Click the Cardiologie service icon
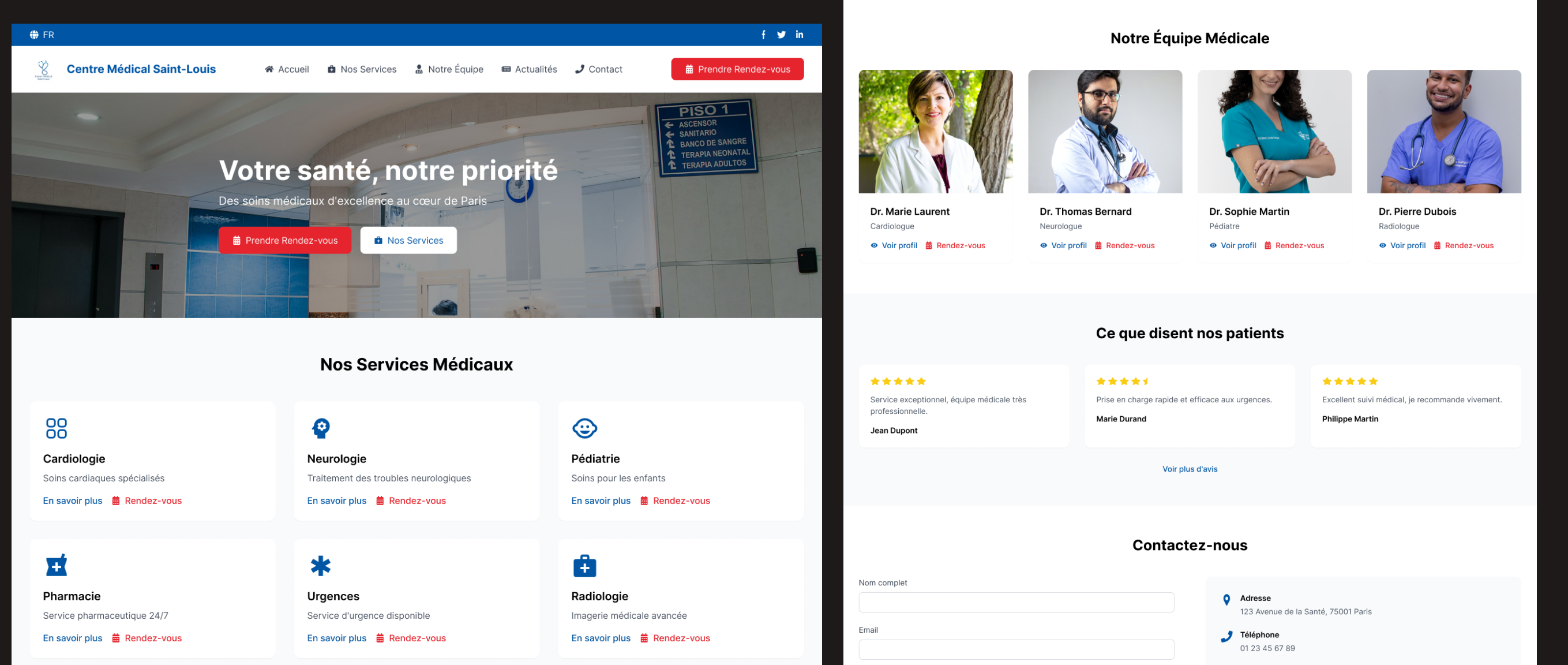Screen dimensions: 1568x665 click(x=56, y=428)
